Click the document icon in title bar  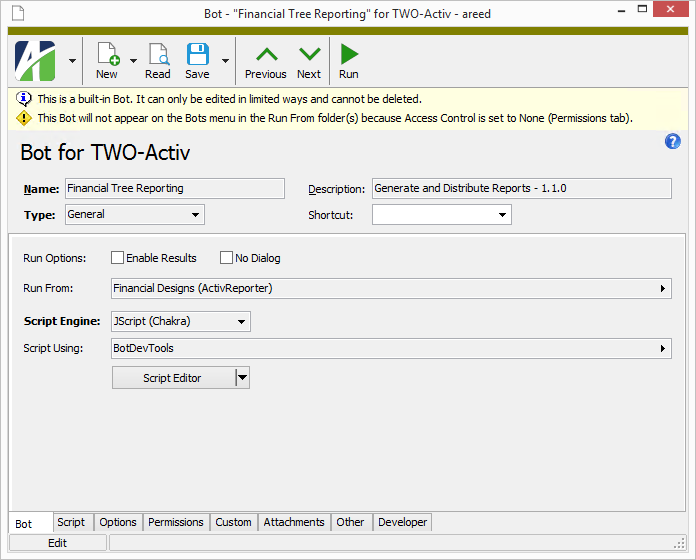(x=18, y=13)
